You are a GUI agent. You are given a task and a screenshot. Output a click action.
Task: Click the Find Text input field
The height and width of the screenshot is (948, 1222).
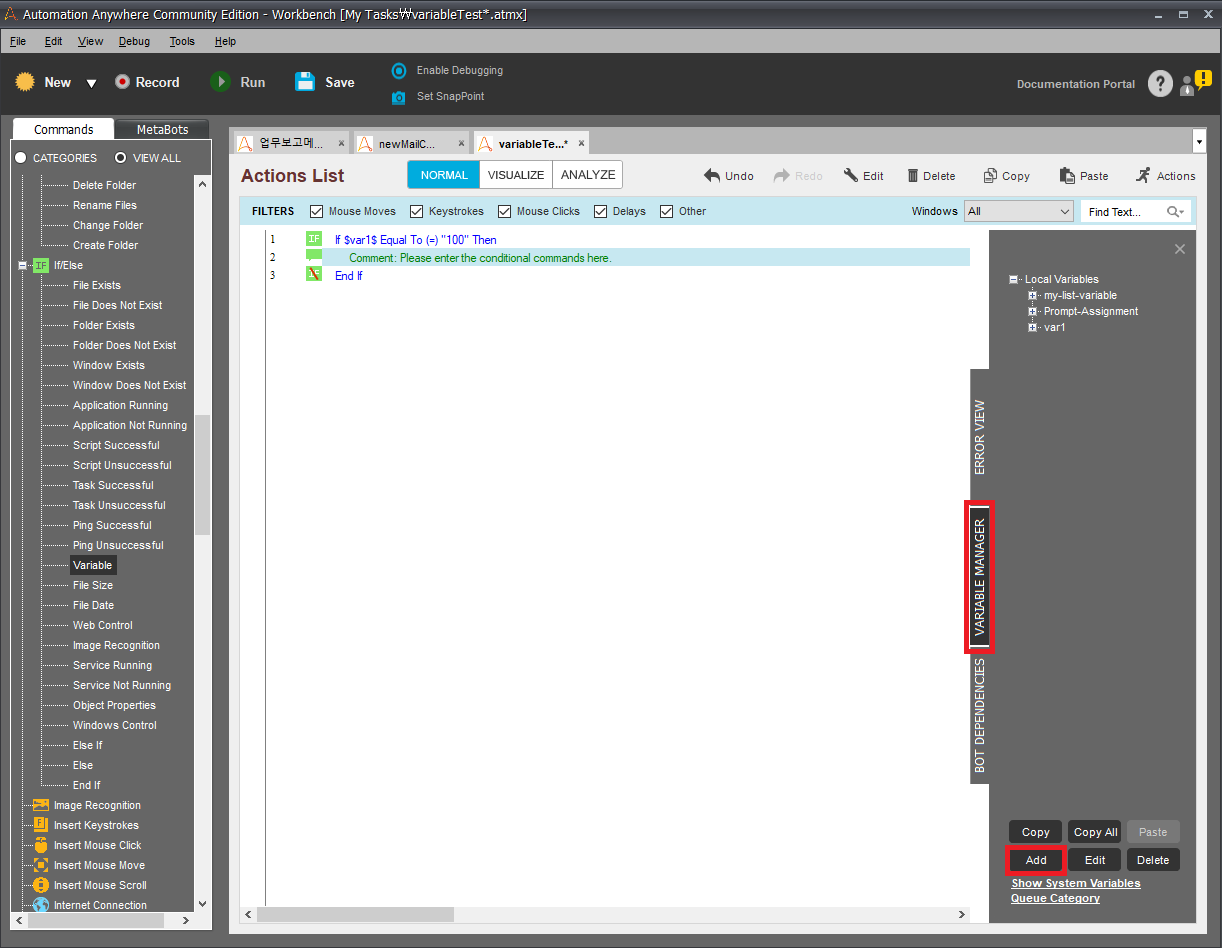click(1125, 212)
